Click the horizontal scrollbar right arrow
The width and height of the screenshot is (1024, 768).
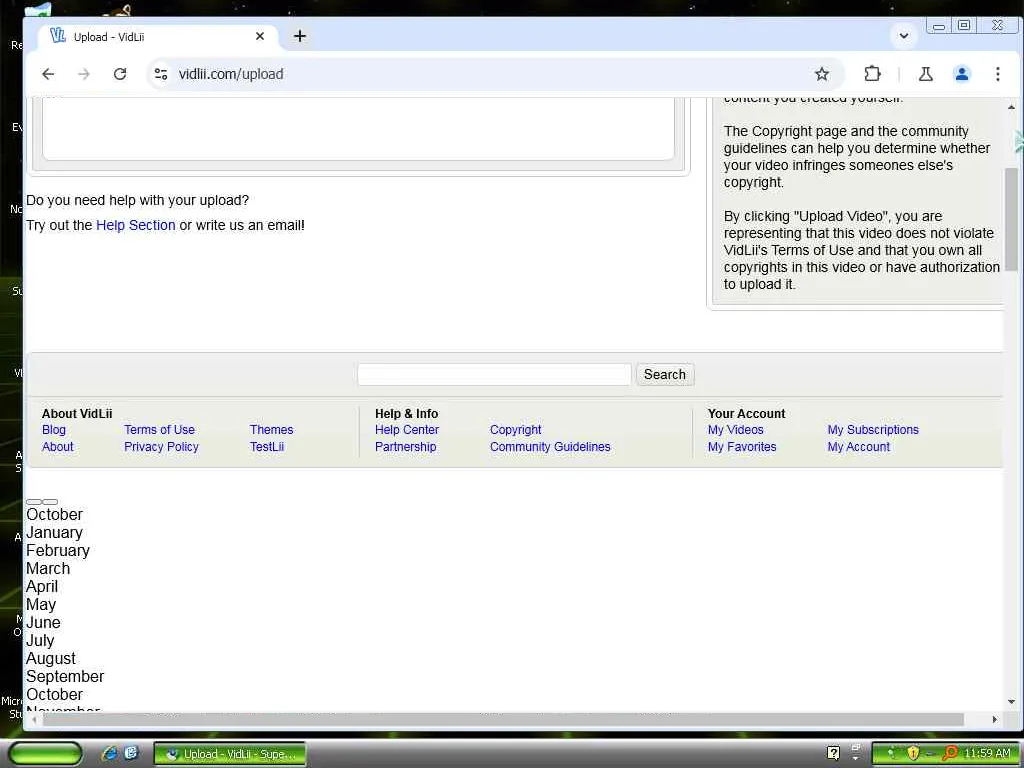pyautogui.click(x=995, y=719)
